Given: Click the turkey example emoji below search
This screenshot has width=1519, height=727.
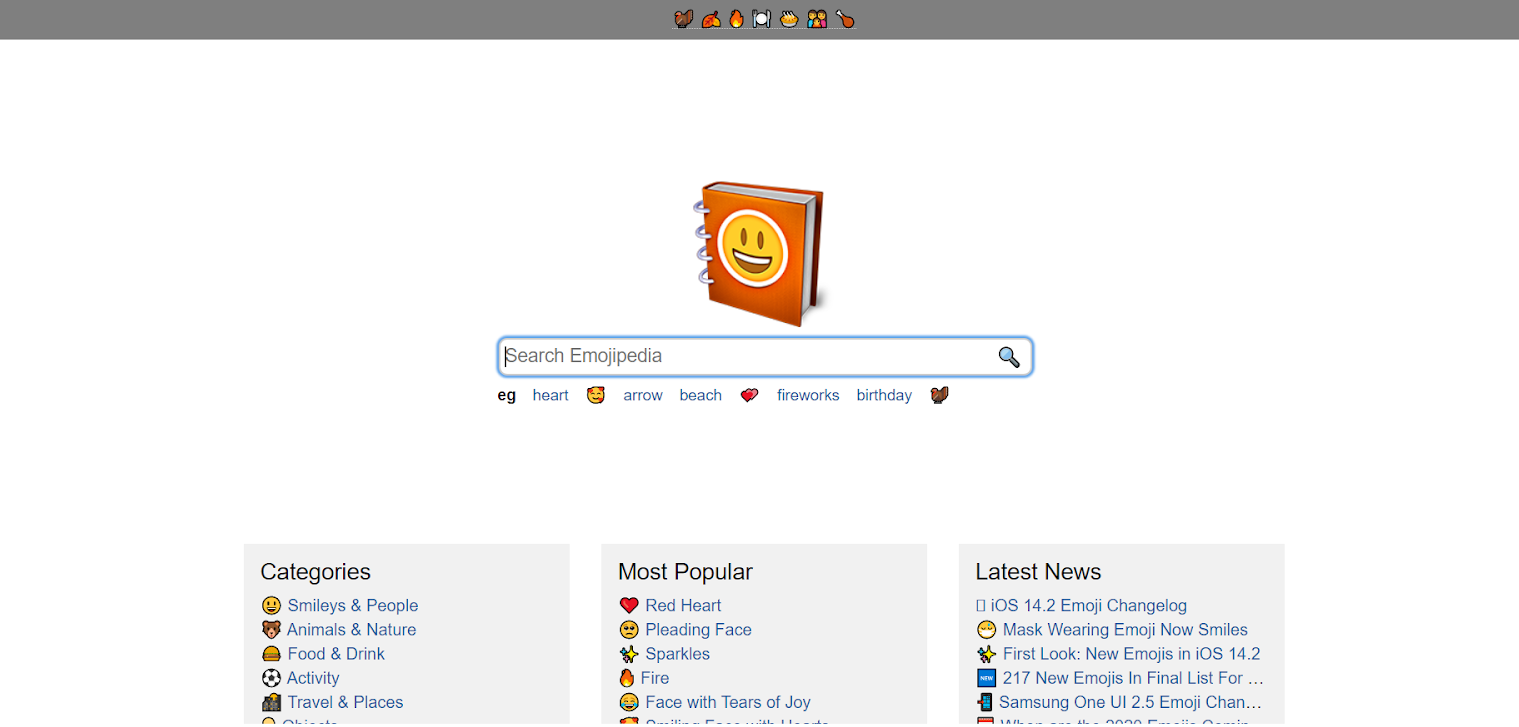Looking at the screenshot, I should point(939,395).
